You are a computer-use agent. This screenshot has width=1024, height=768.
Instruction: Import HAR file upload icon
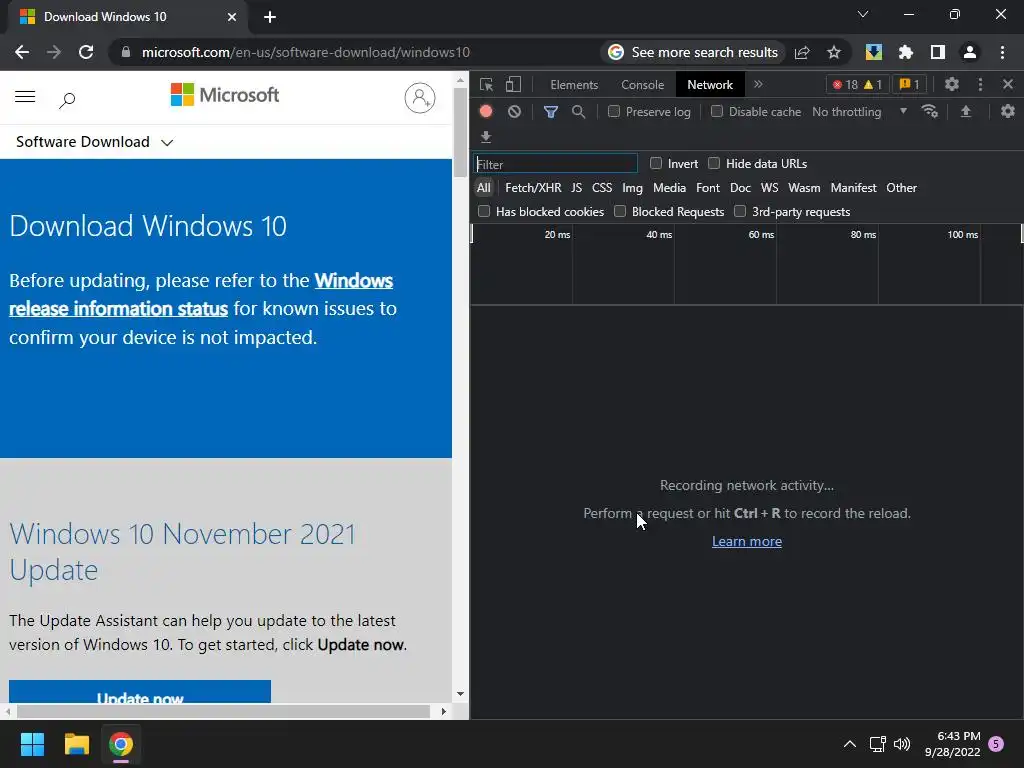966,112
